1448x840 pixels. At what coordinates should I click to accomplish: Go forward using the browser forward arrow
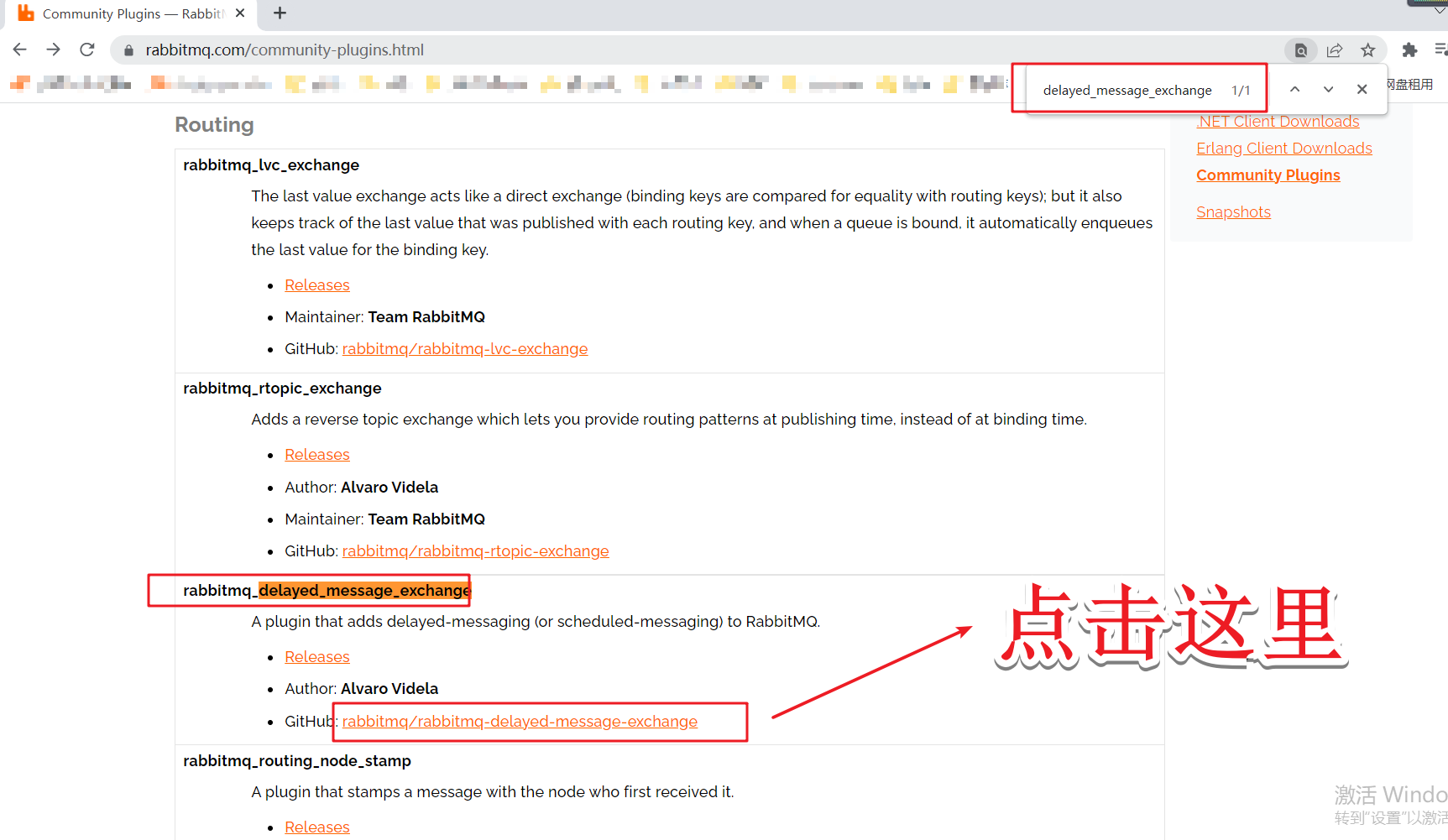(x=54, y=50)
